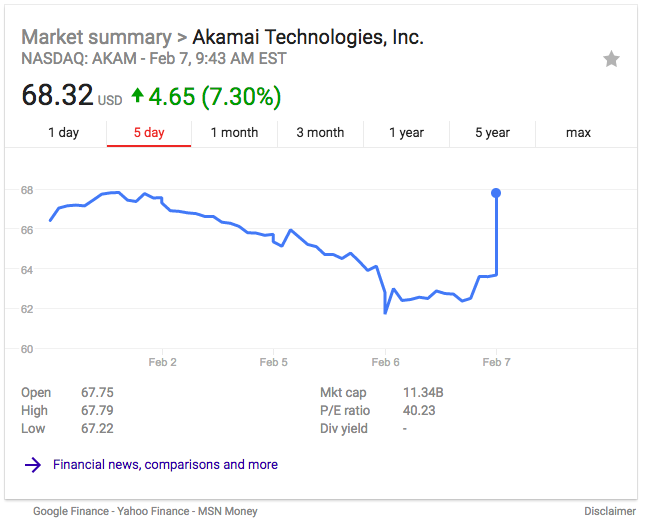Show the 1 year chart
This screenshot has height=529, width=645.
click(x=406, y=133)
